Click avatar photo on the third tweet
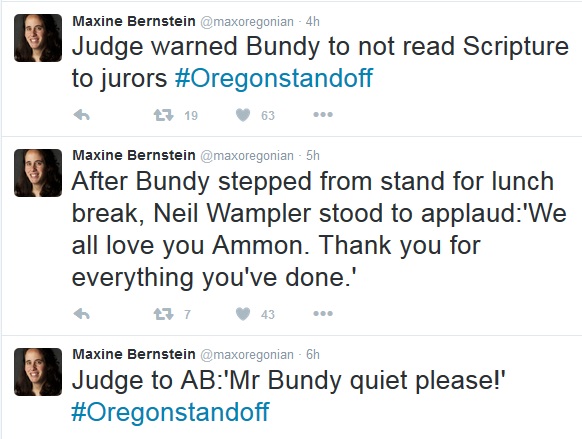Screen dimensions: 582x439 point(38,372)
